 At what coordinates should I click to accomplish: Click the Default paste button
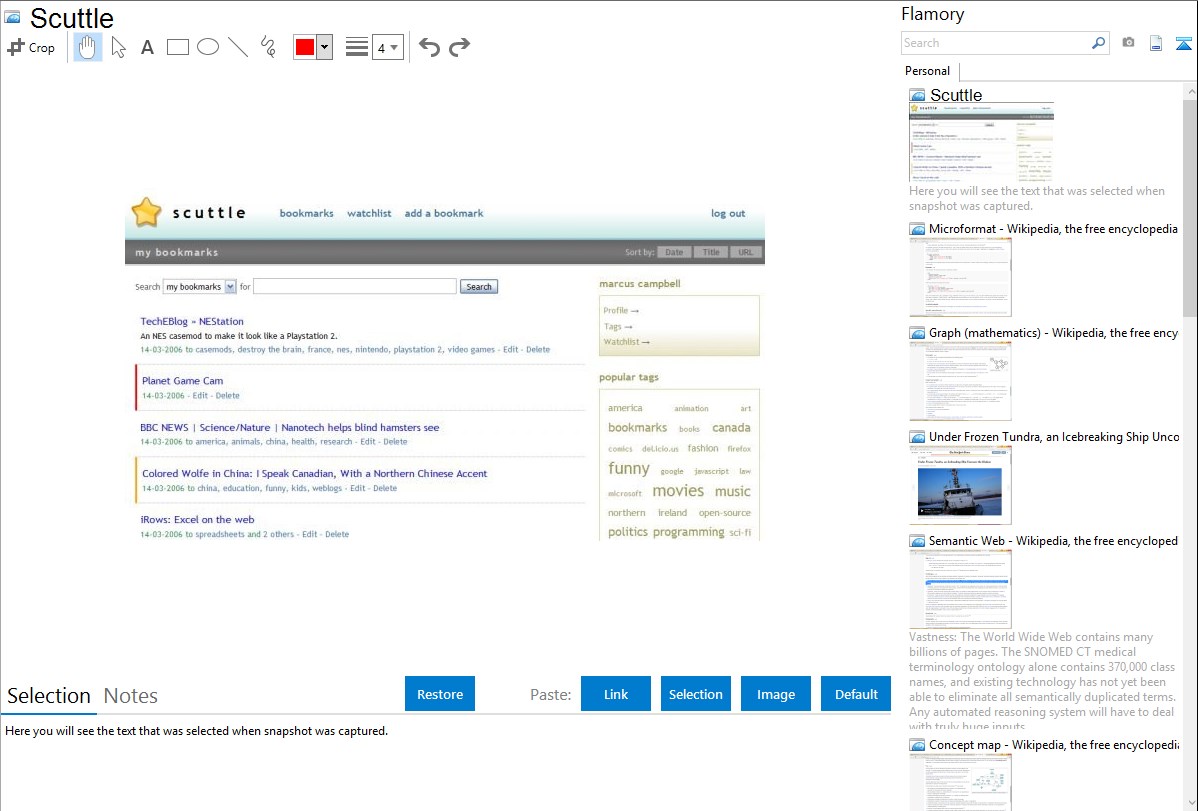pyautogui.click(x=856, y=694)
